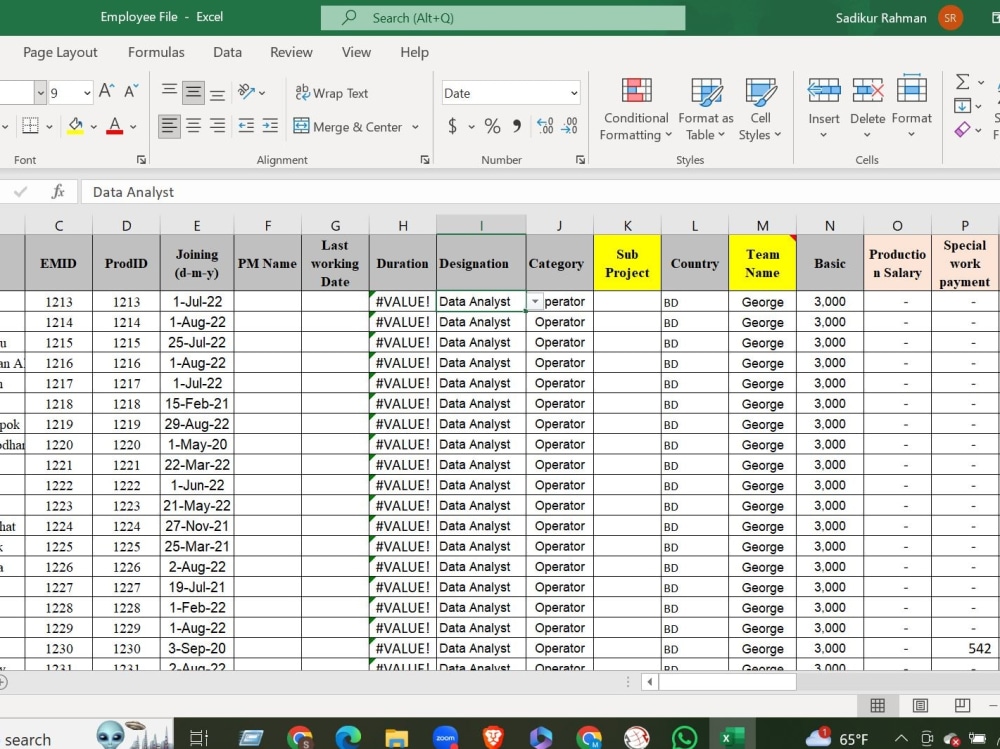The height and width of the screenshot is (749, 1000).
Task: Click the Insert Function fx icon
Action: tap(58, 191)
